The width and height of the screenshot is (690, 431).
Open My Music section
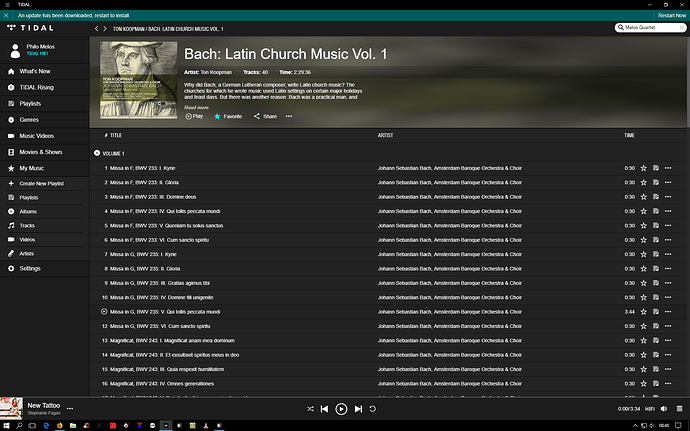click(x=31, y=169)
